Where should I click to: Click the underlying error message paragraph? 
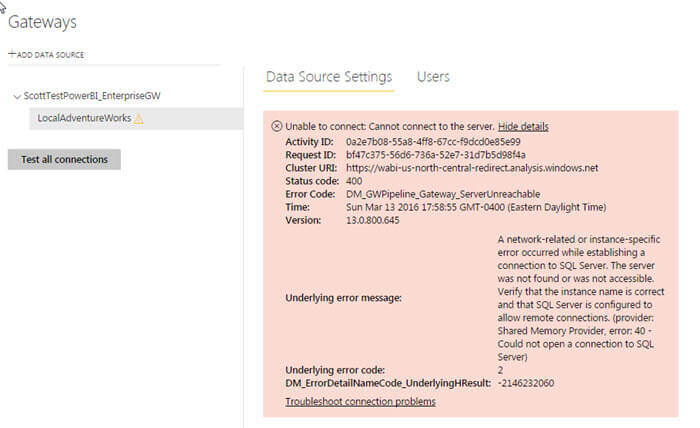(576, 298)
